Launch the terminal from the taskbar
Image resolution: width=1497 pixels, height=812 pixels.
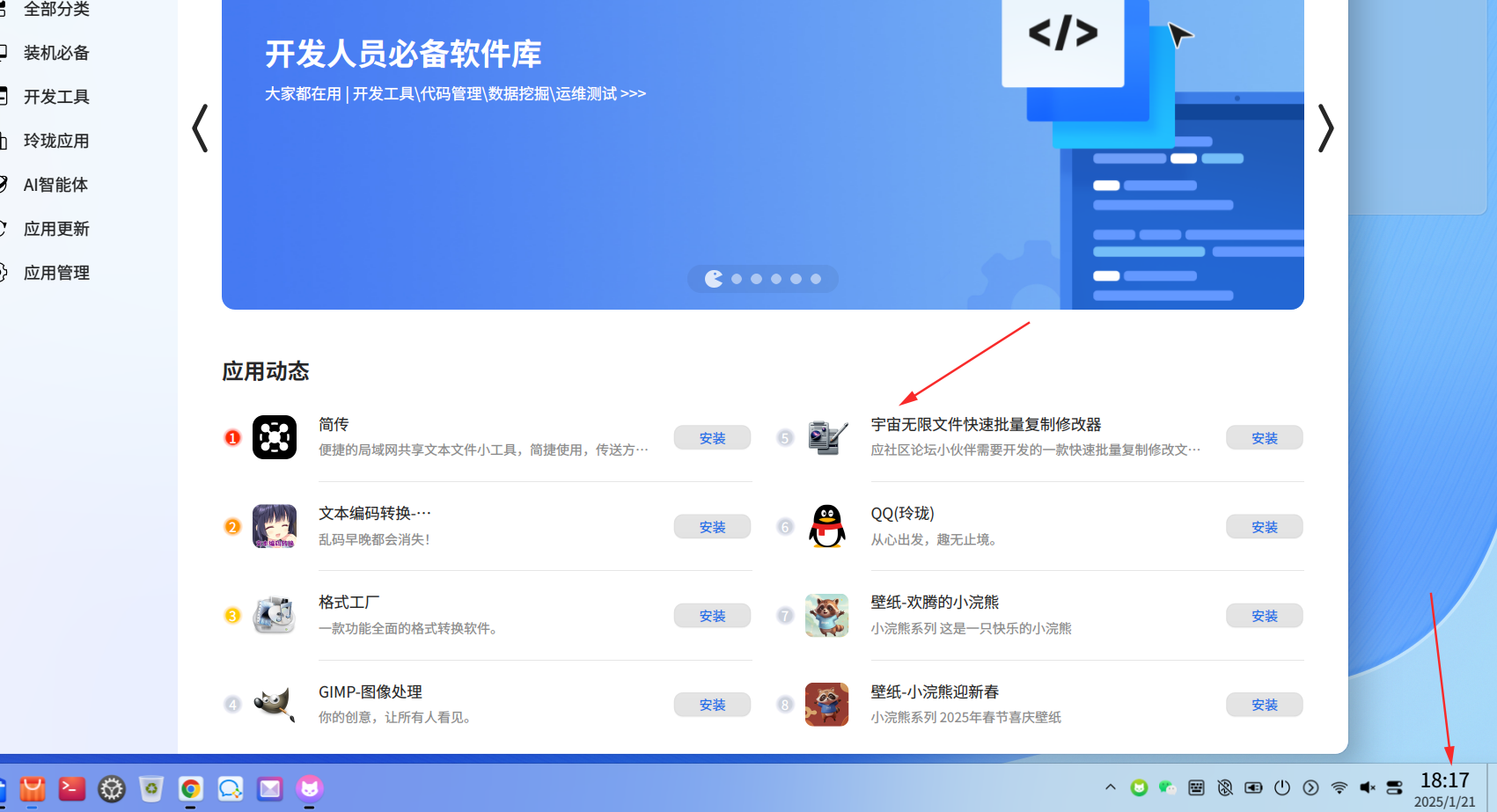pos(72,788)
